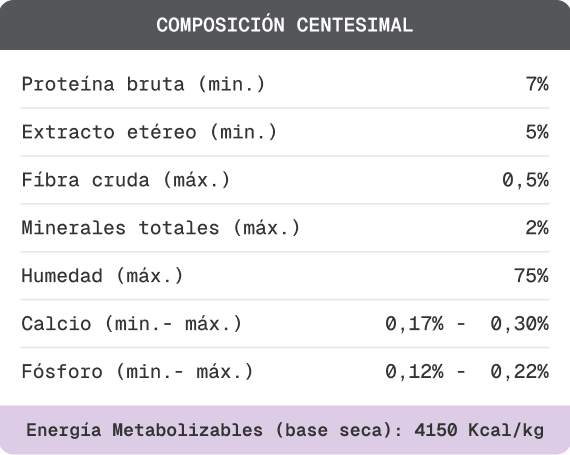The height and width of the screenshot is (455, 570).
Task: Select the Minerales totales (máx.) label
Action: (161, 228)
